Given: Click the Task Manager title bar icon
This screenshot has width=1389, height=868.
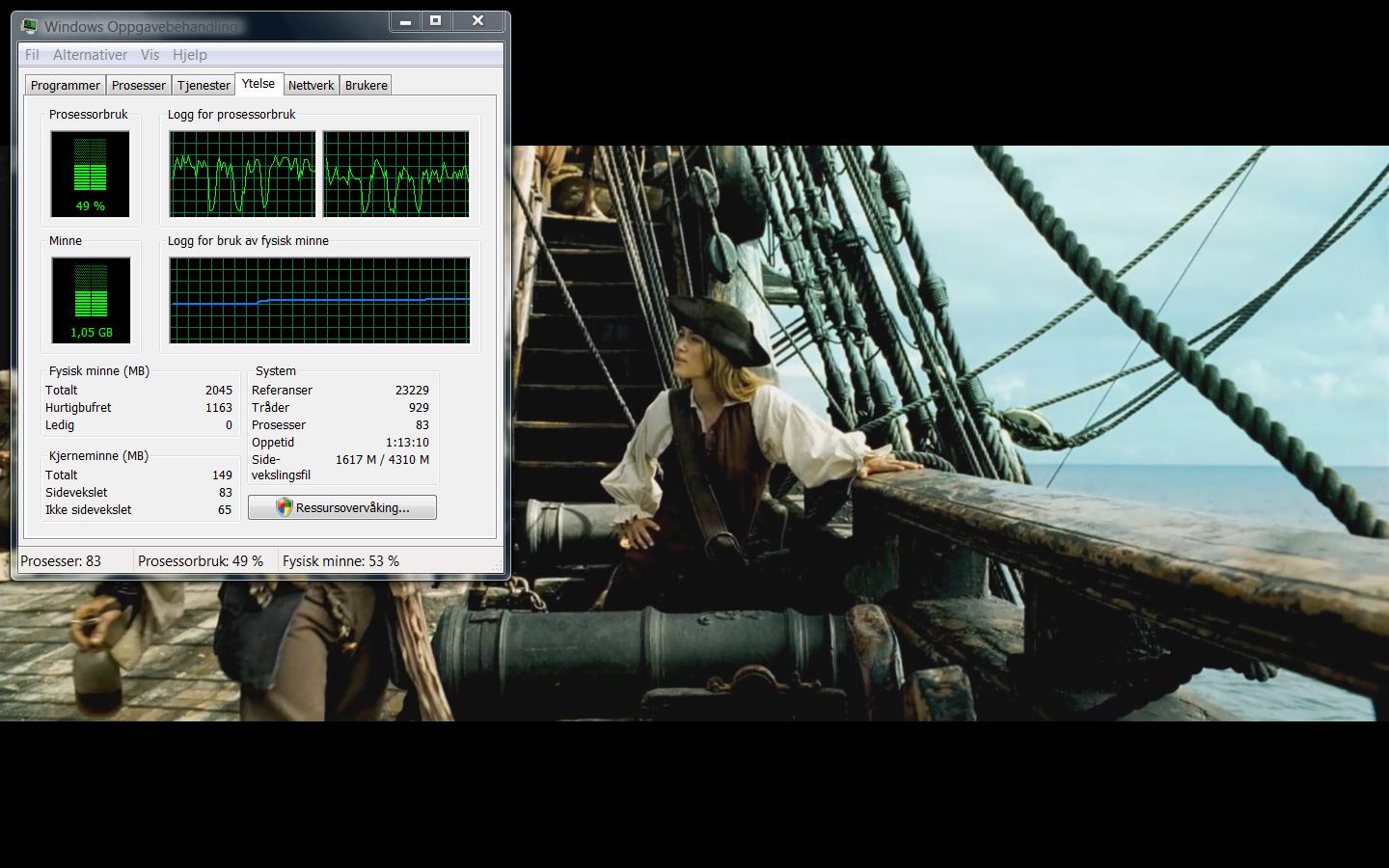Looking at the screenshot, I should click(x=30, y=26).
